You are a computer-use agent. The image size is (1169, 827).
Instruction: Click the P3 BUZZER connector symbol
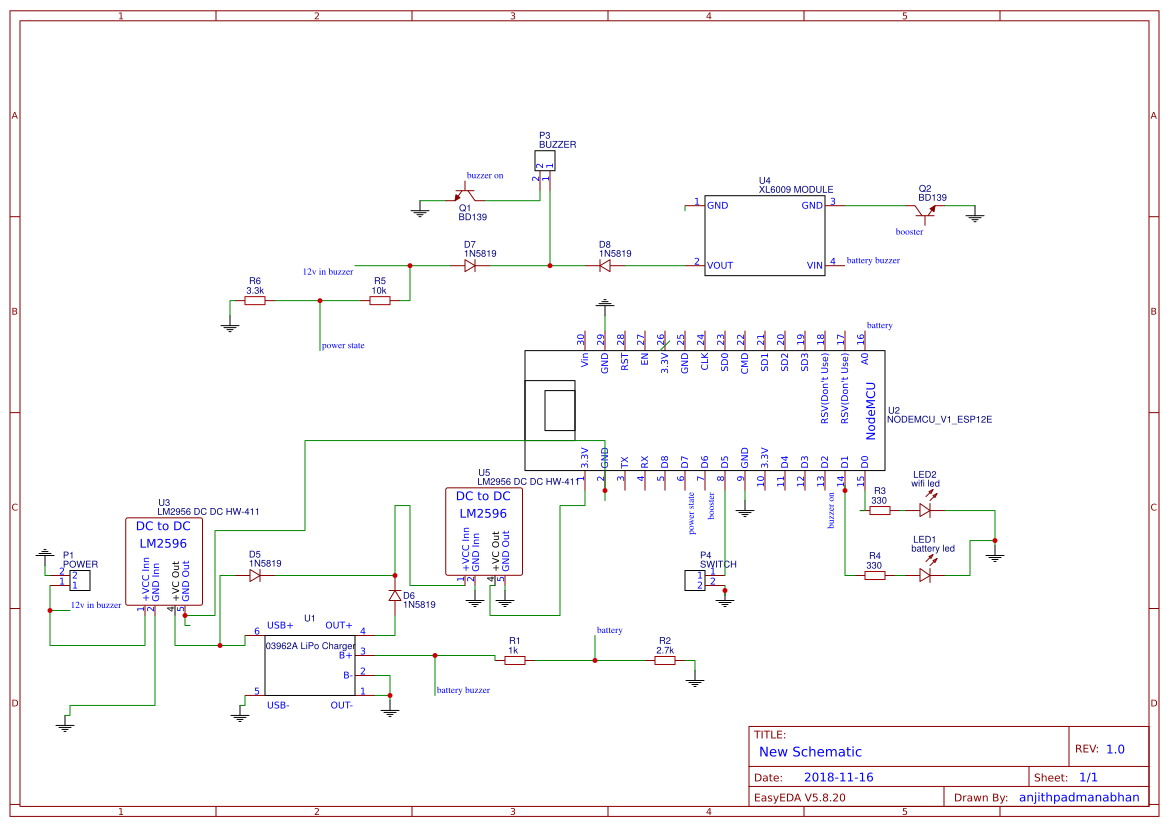click(545, 160)
